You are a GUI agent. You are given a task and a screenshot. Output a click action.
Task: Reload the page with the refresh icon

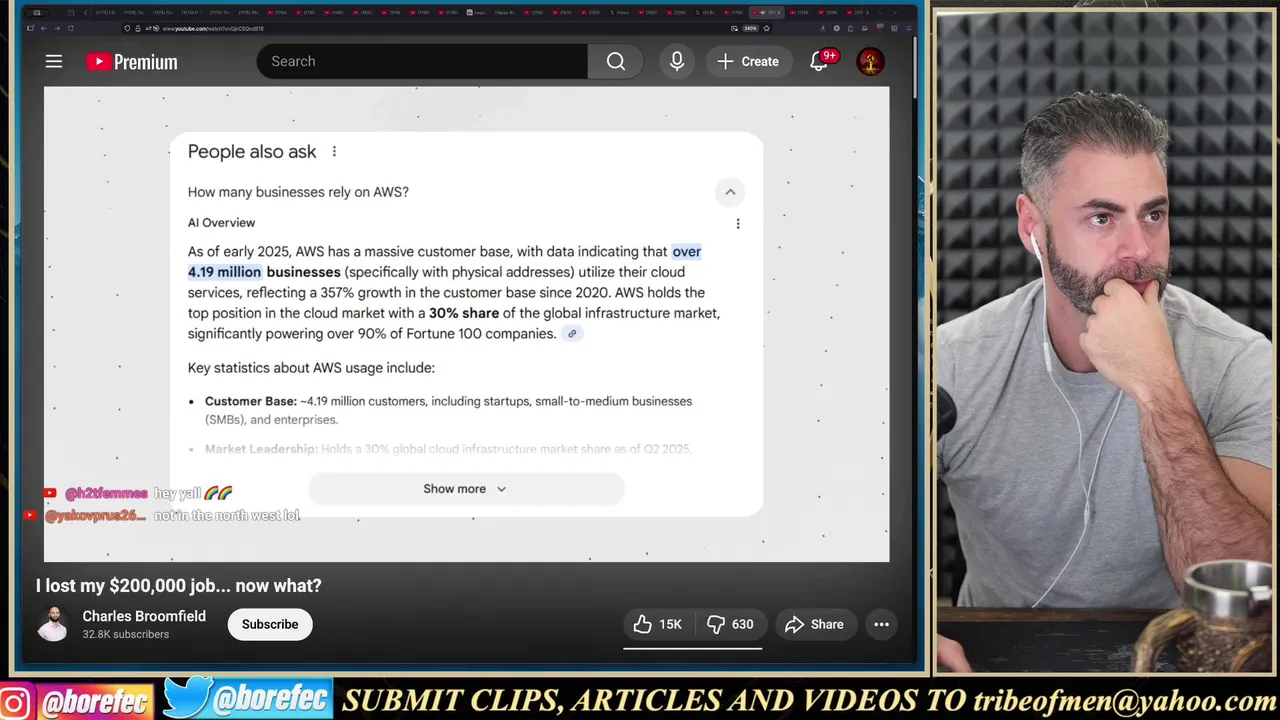[x=71, y=28]
